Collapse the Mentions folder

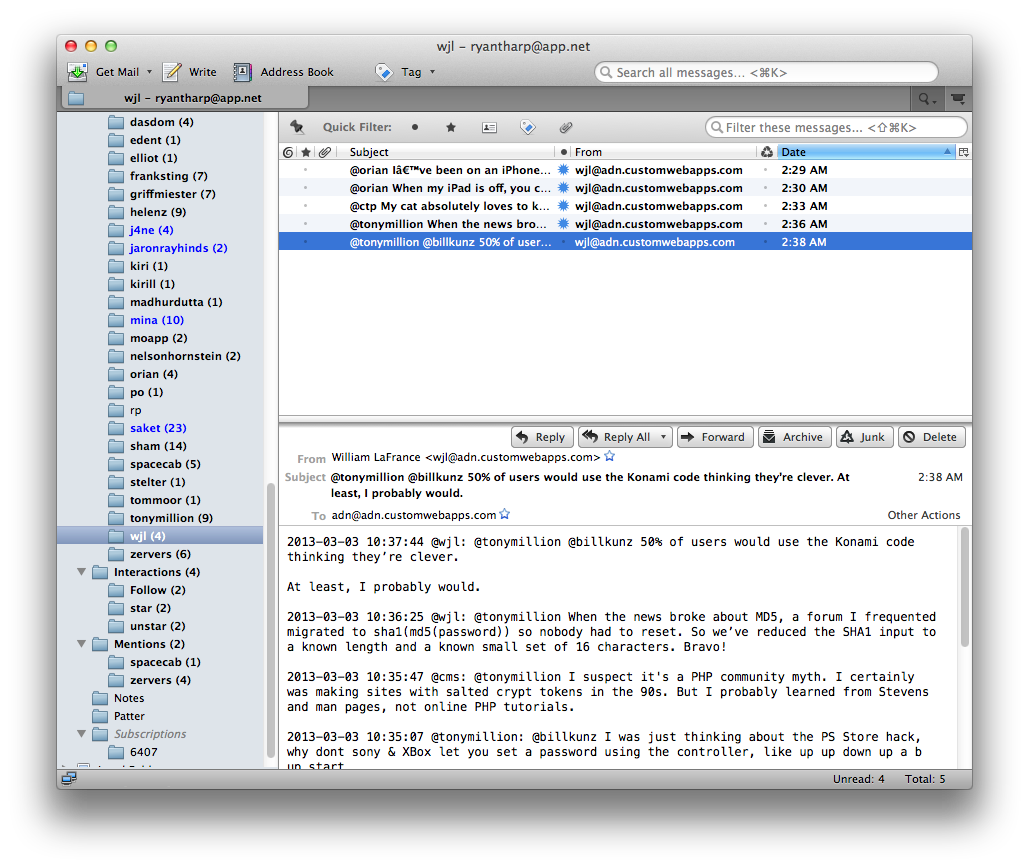tap(81, 644)
